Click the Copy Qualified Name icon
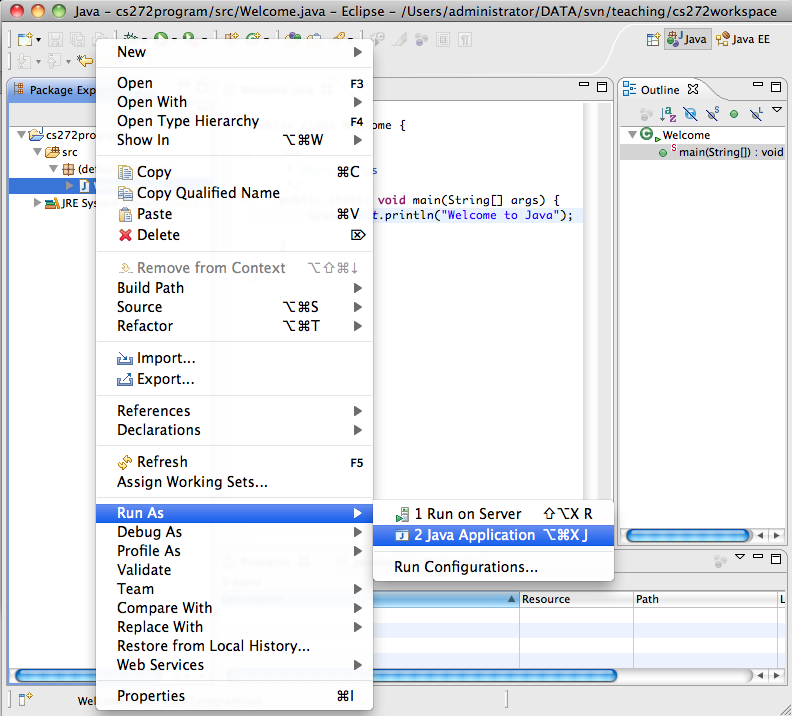This screenshot has width=792, height=716. pos(125,193)
